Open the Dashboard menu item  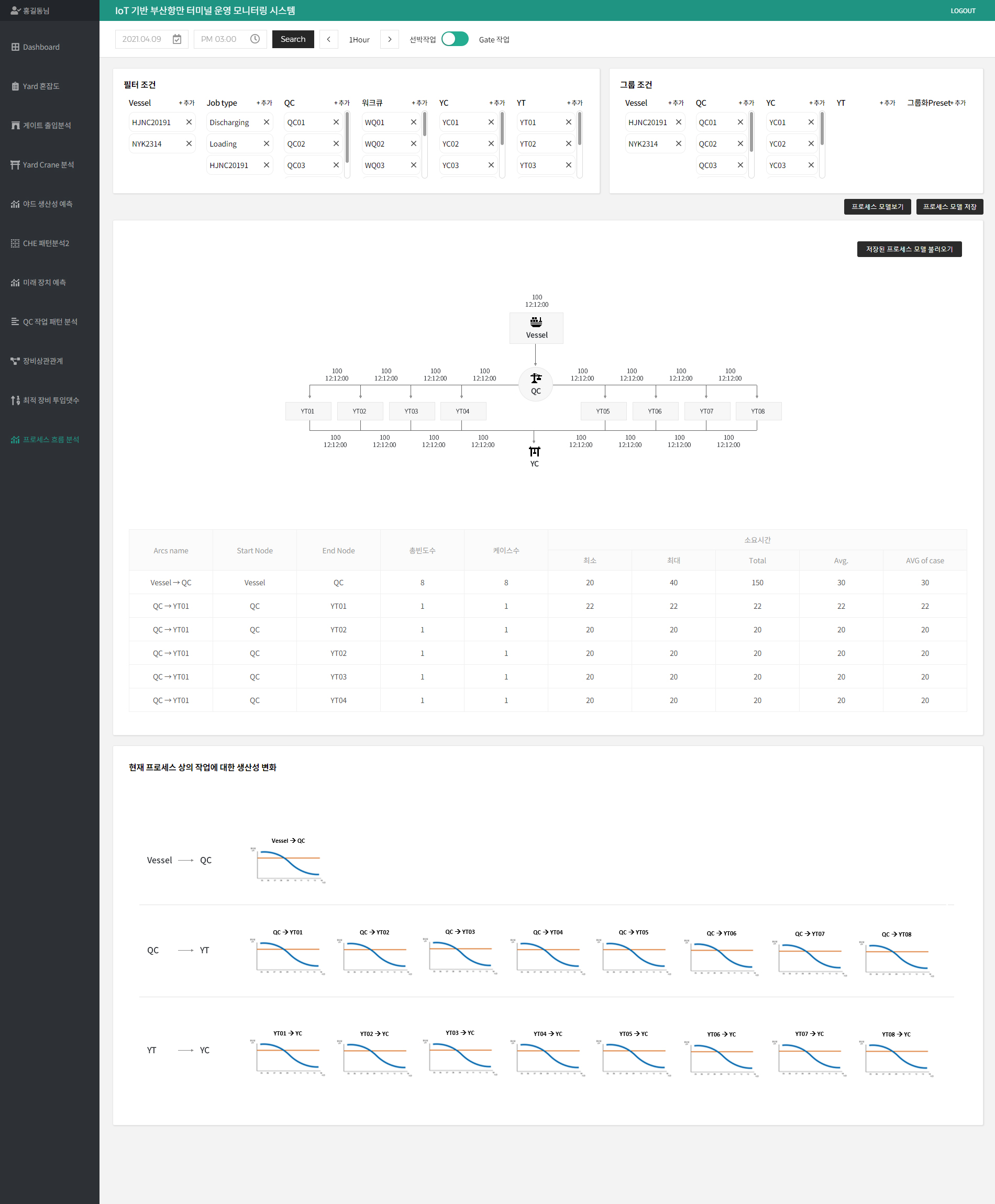click(x=41, y=47)
